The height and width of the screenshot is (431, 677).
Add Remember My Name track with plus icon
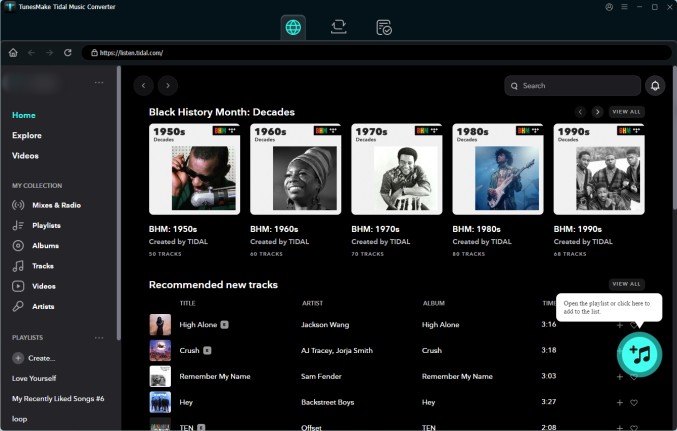(x=620, y=377)
